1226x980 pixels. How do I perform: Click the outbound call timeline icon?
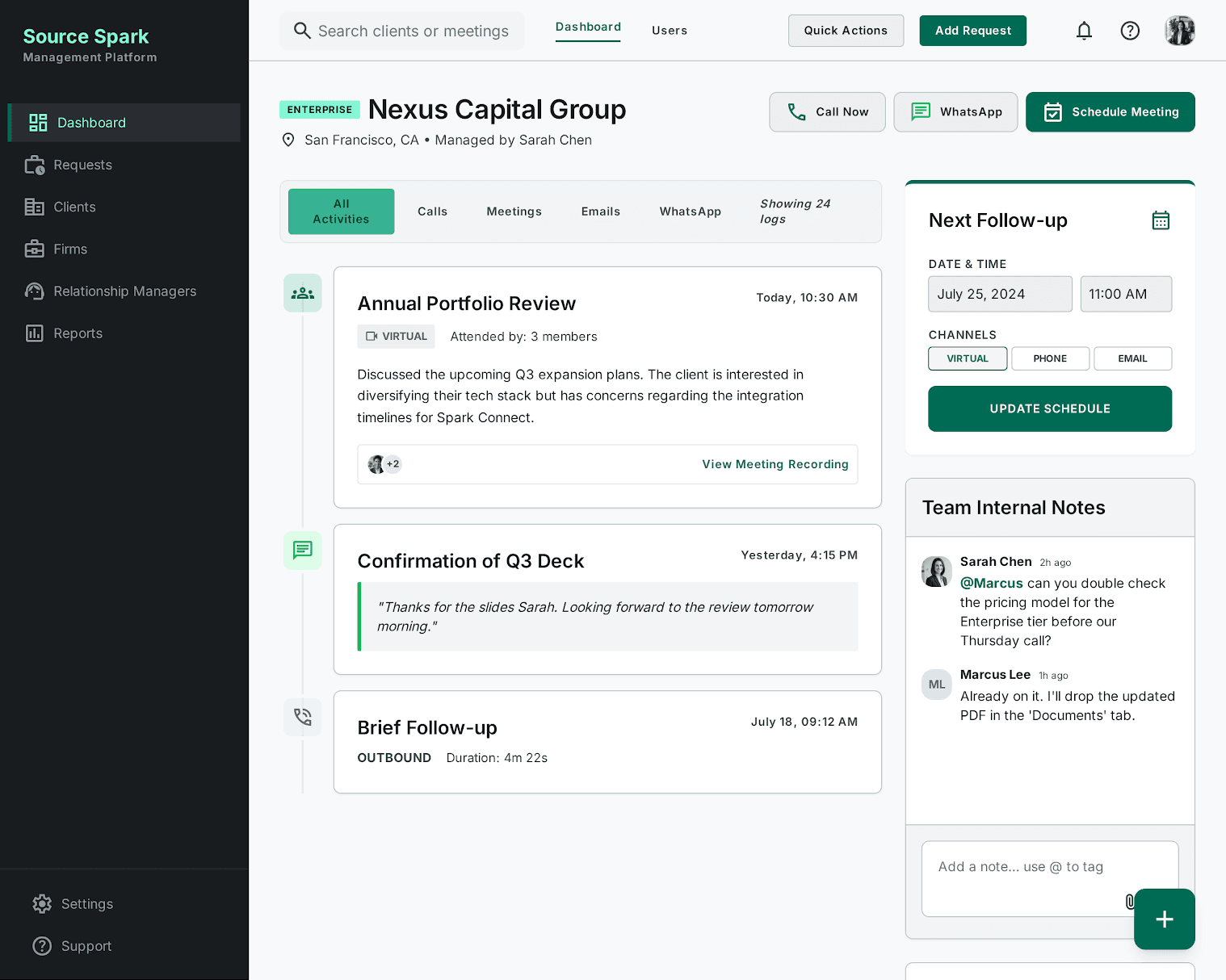tap(303, 717)
